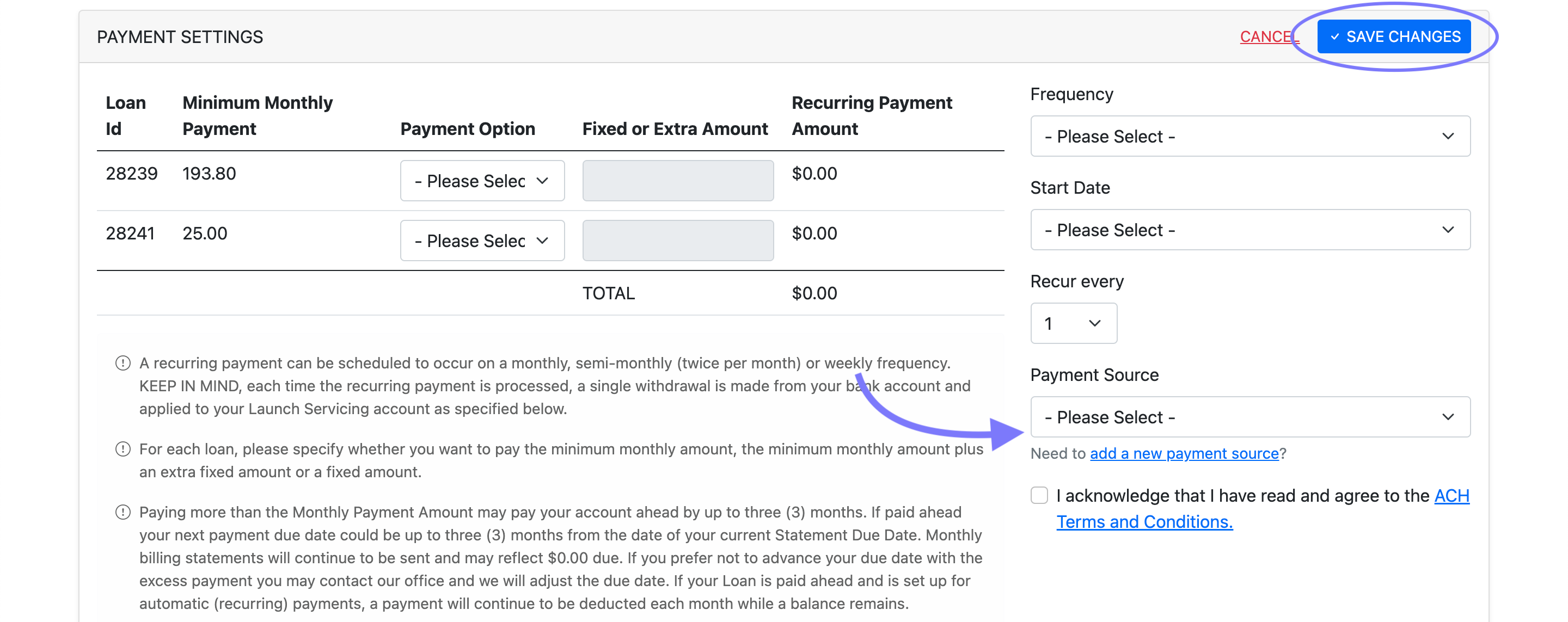1568x622 pixels.
Task: Click the Payment Source chevron arrow
Action: tap(1448, 417)
